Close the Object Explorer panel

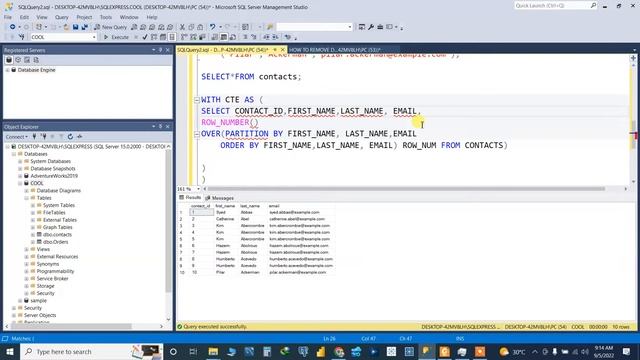click(167, 127)
